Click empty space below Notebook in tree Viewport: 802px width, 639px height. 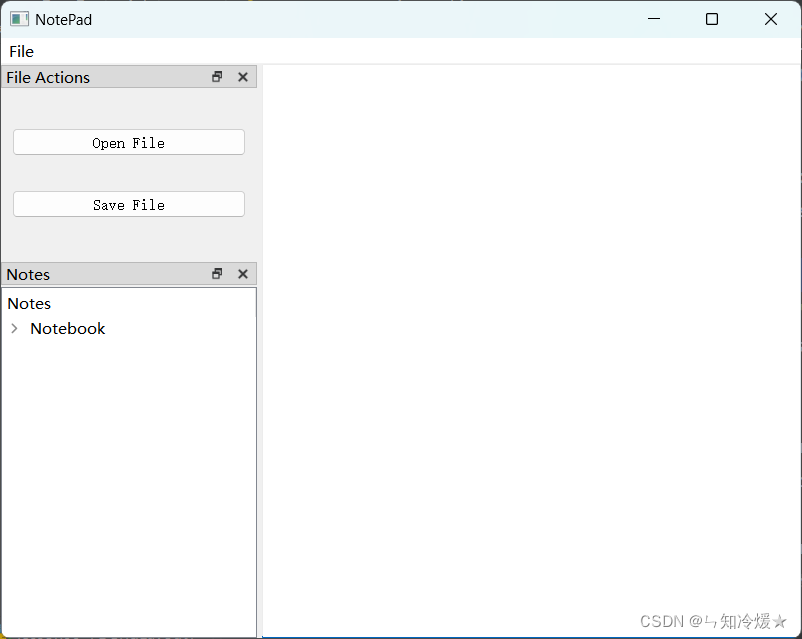point(128,480)
